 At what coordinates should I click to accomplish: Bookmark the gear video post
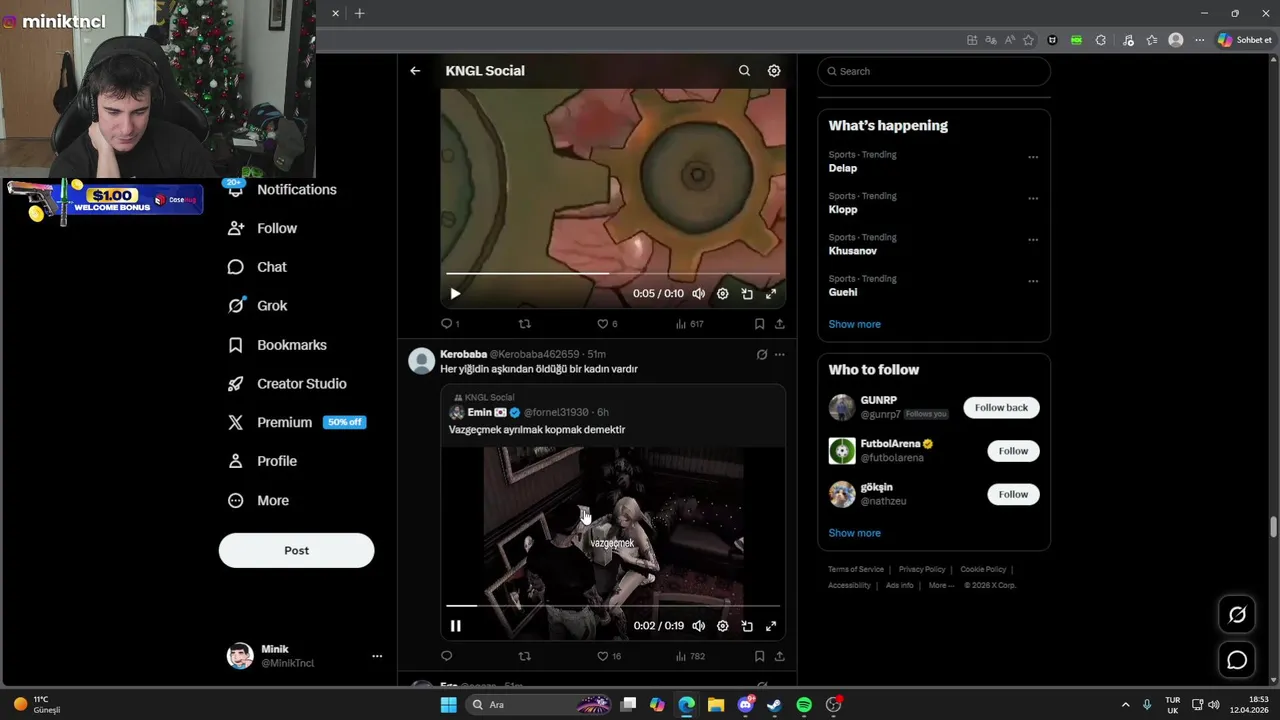(x=759, y=324)
